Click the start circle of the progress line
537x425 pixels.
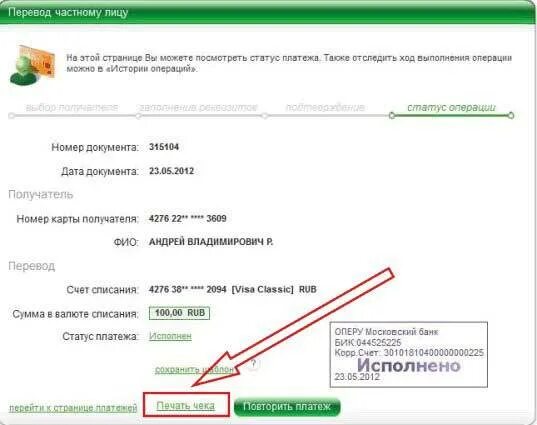coord(12,116)
